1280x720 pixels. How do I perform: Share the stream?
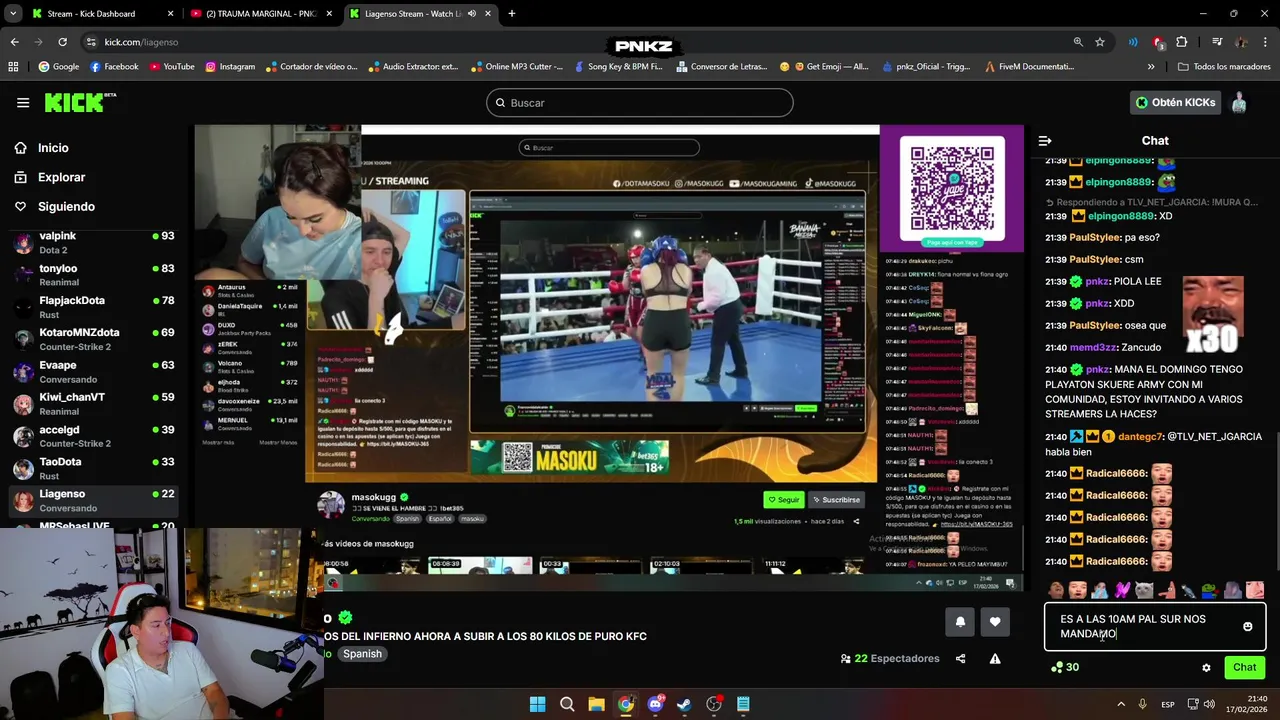pyautogui.click(x=961, y=659)
